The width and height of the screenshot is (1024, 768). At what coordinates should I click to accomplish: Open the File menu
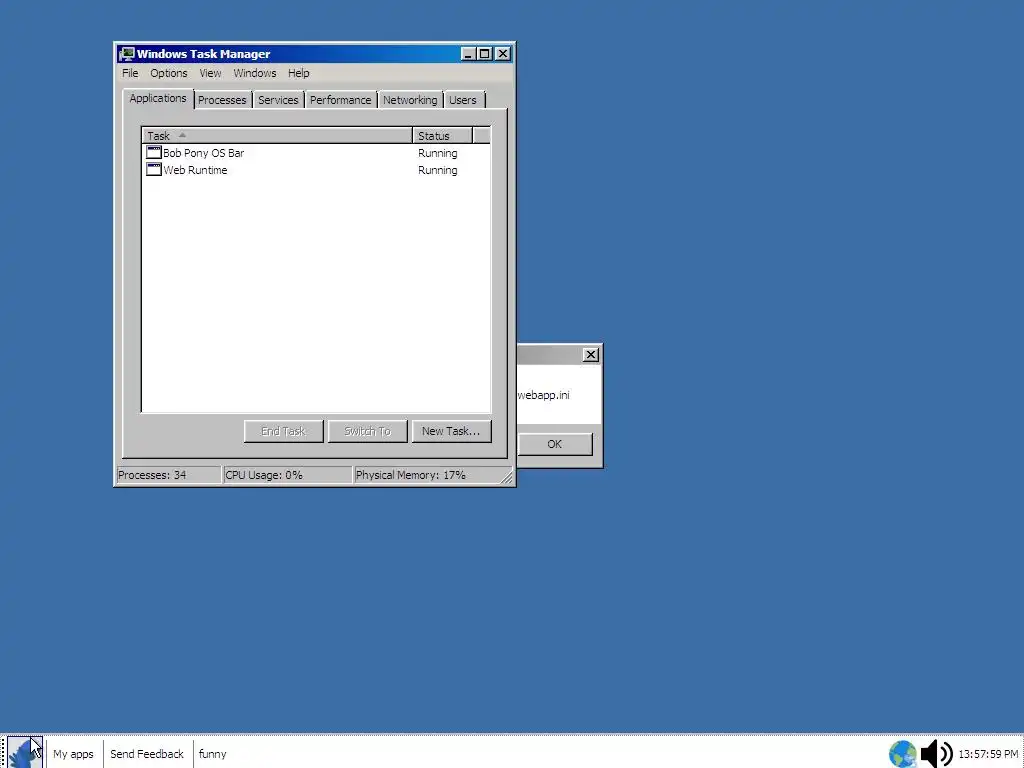pos(130,73)
